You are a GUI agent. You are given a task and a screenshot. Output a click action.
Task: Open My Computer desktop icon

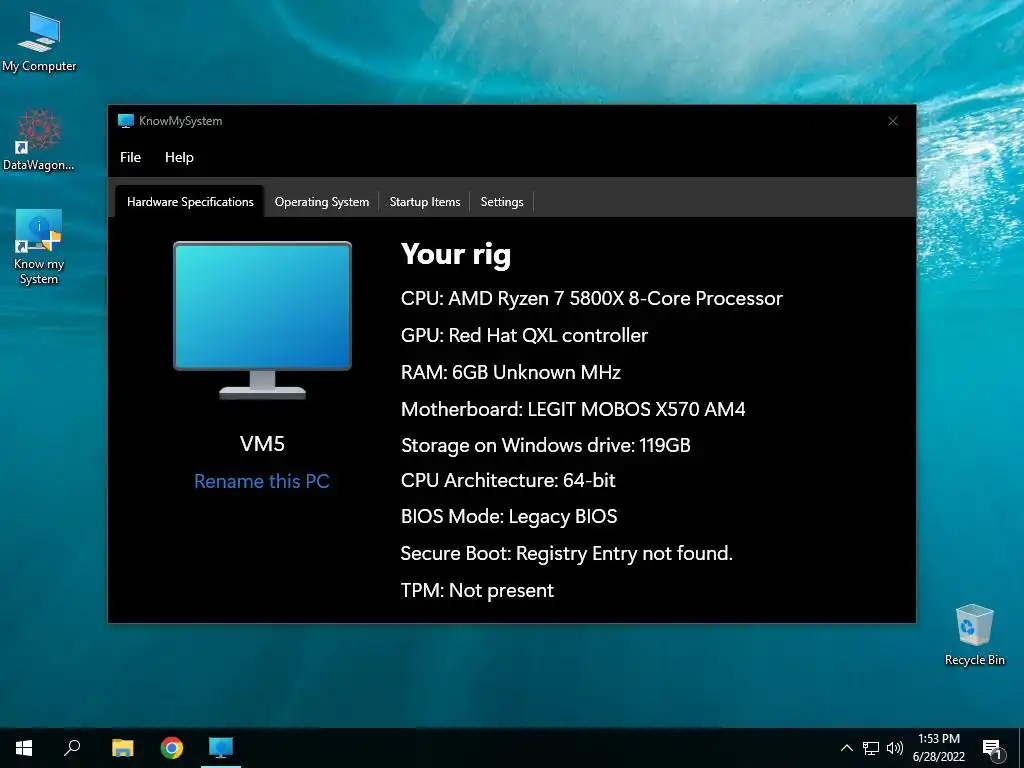tap(39, 42)
